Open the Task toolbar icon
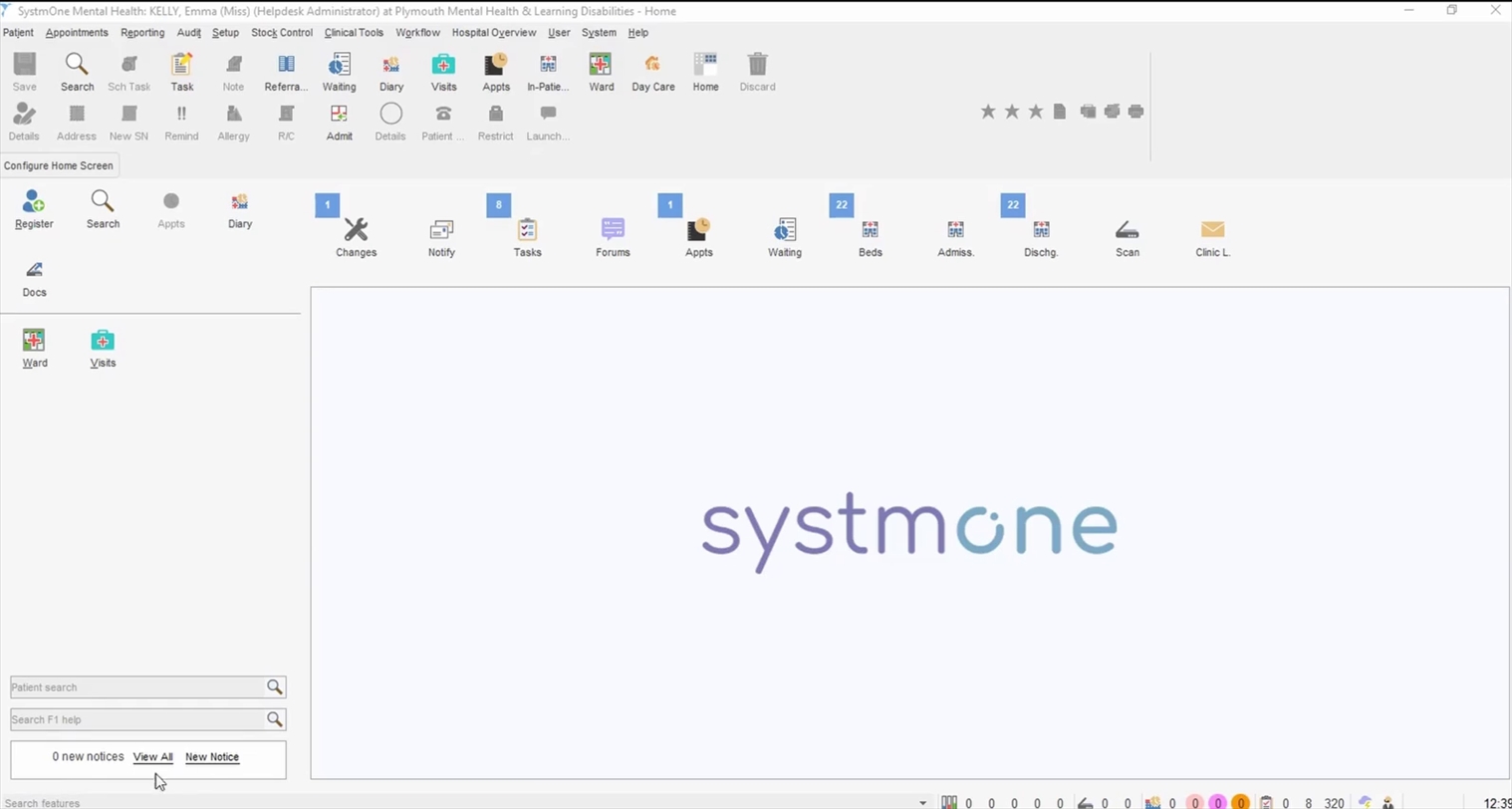The width and height of the screenshot is (1512, 809). point(181,72)
